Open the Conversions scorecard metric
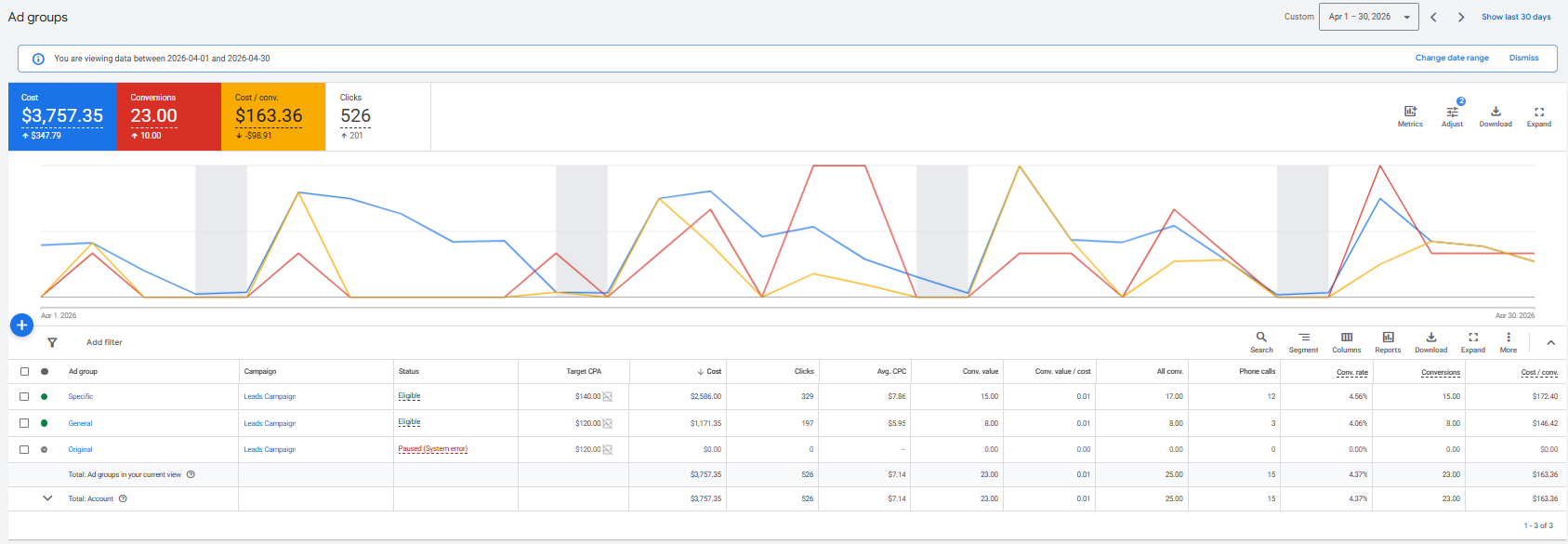1568x544 pixels. (x=168, y=116)
